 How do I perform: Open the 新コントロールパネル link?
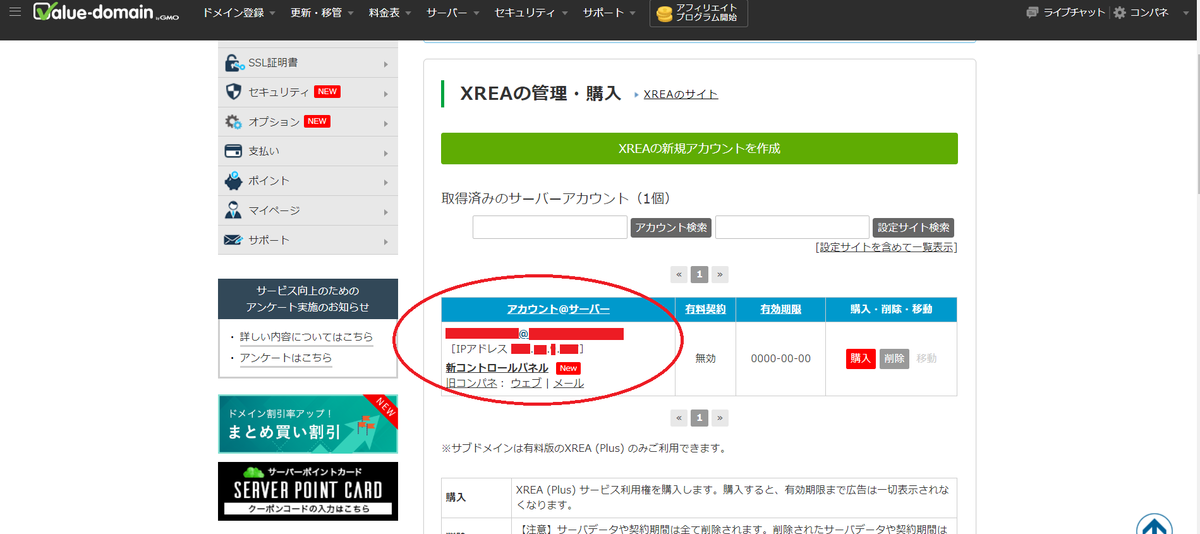497,368
